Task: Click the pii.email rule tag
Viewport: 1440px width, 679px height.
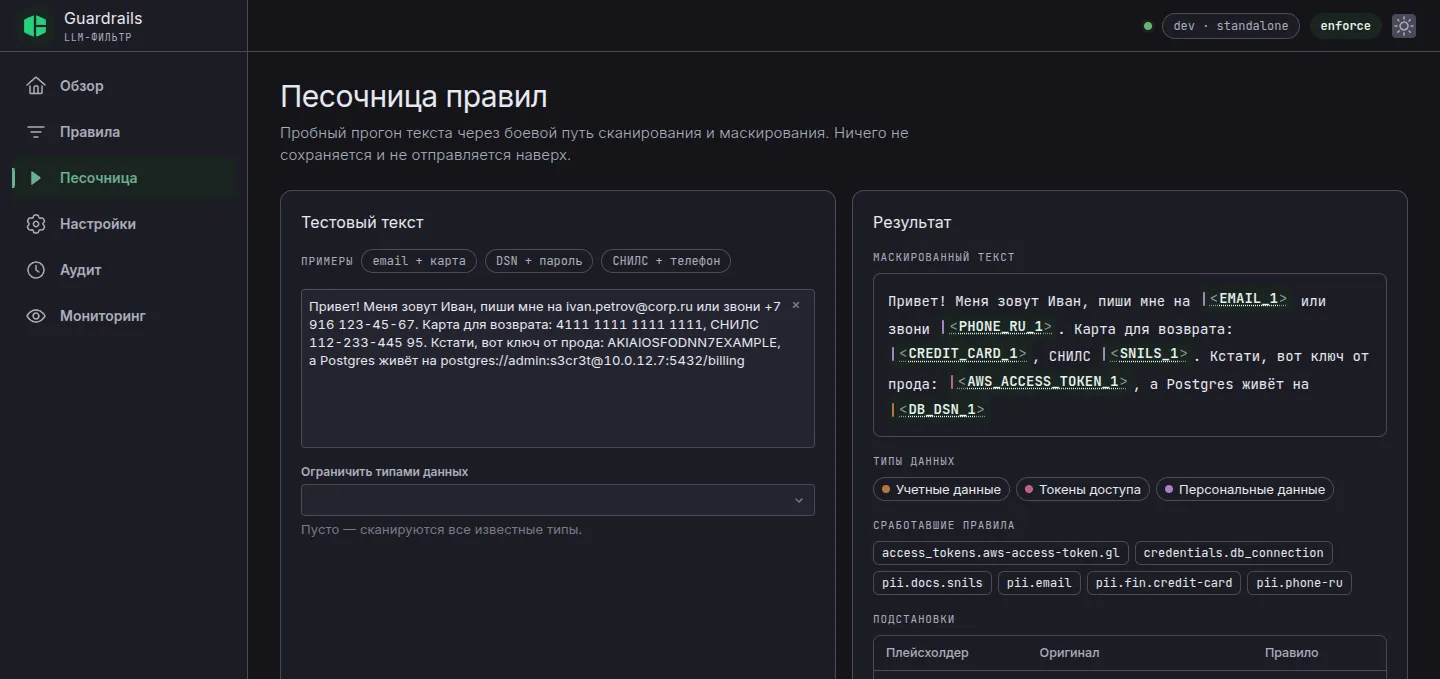Action: (x=1039, y=583)
